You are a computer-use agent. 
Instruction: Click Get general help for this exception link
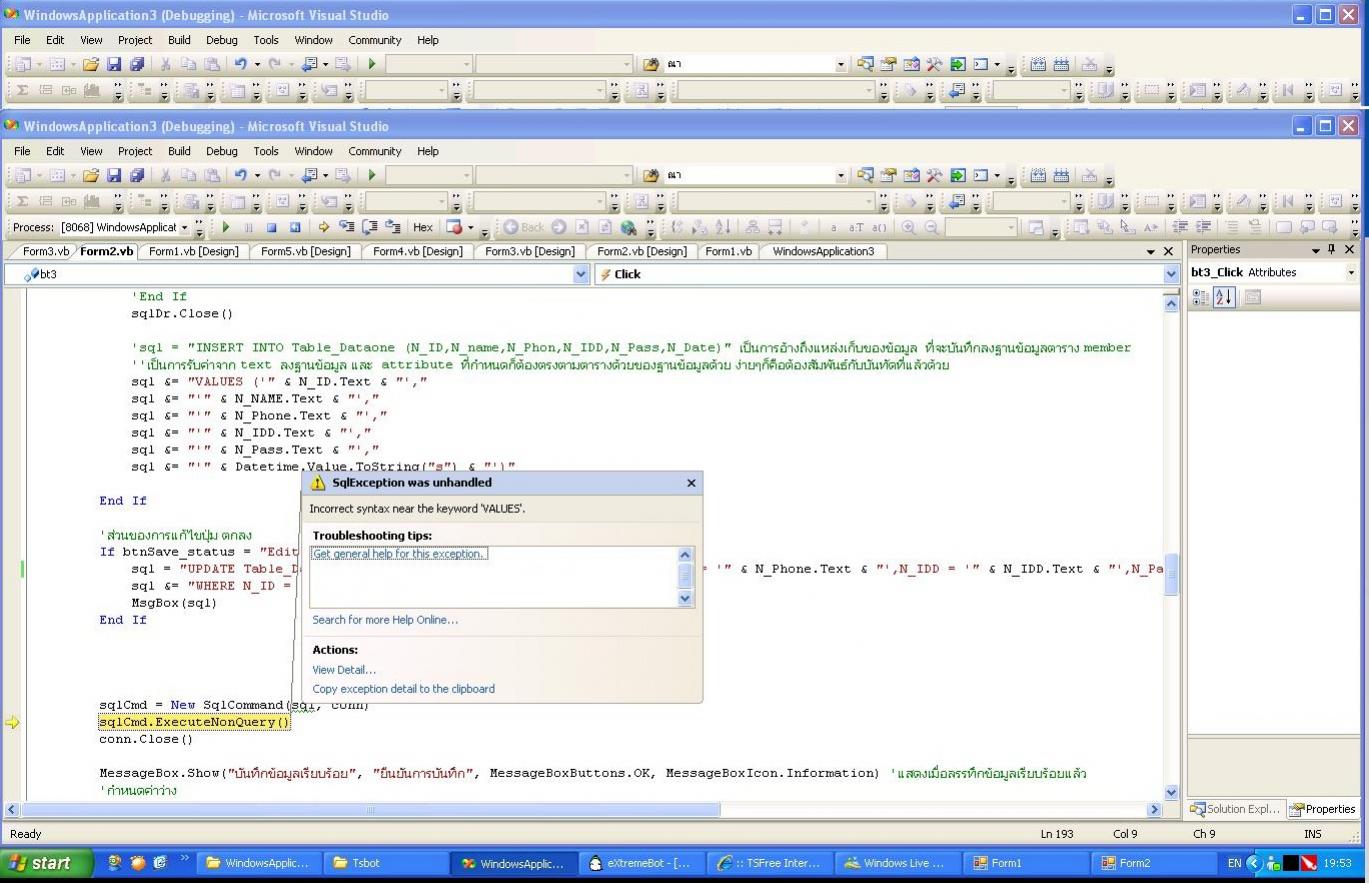coord(399,553)
